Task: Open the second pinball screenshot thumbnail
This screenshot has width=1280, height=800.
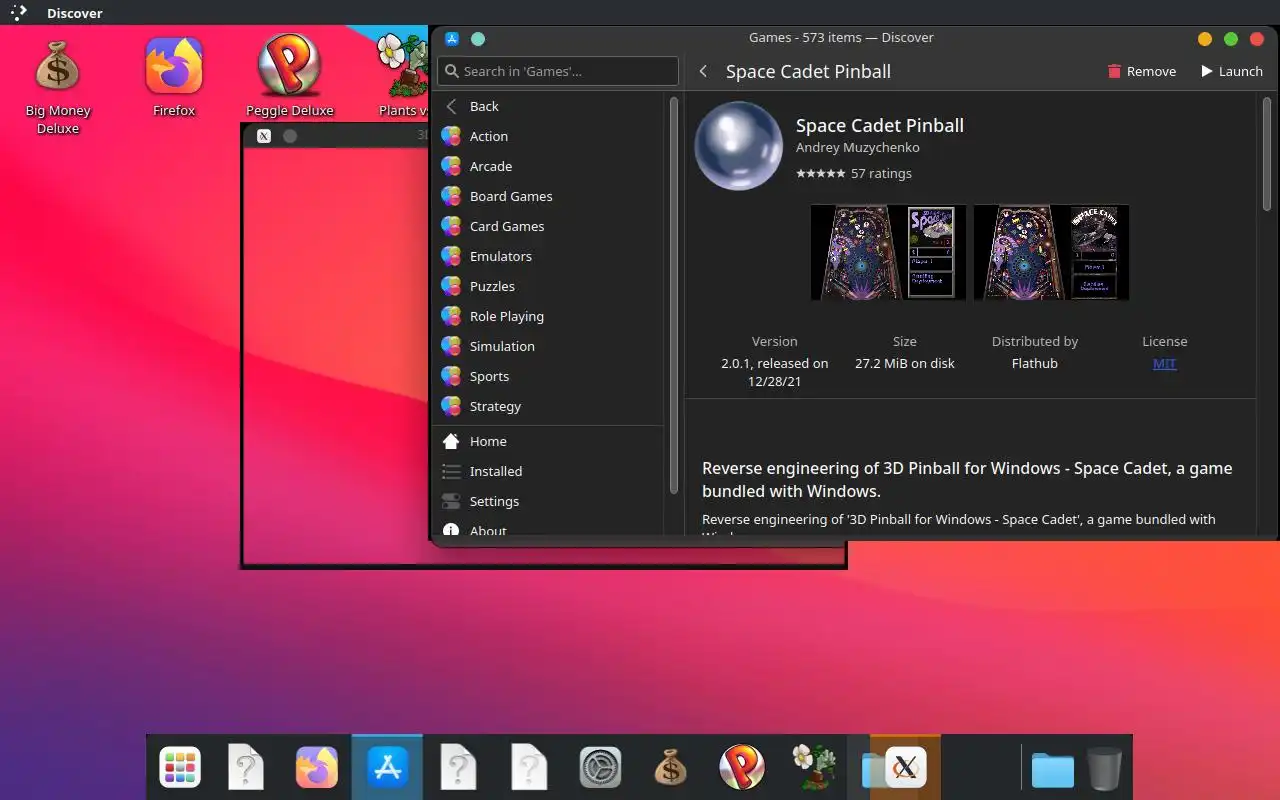Action: point(1051,252)
